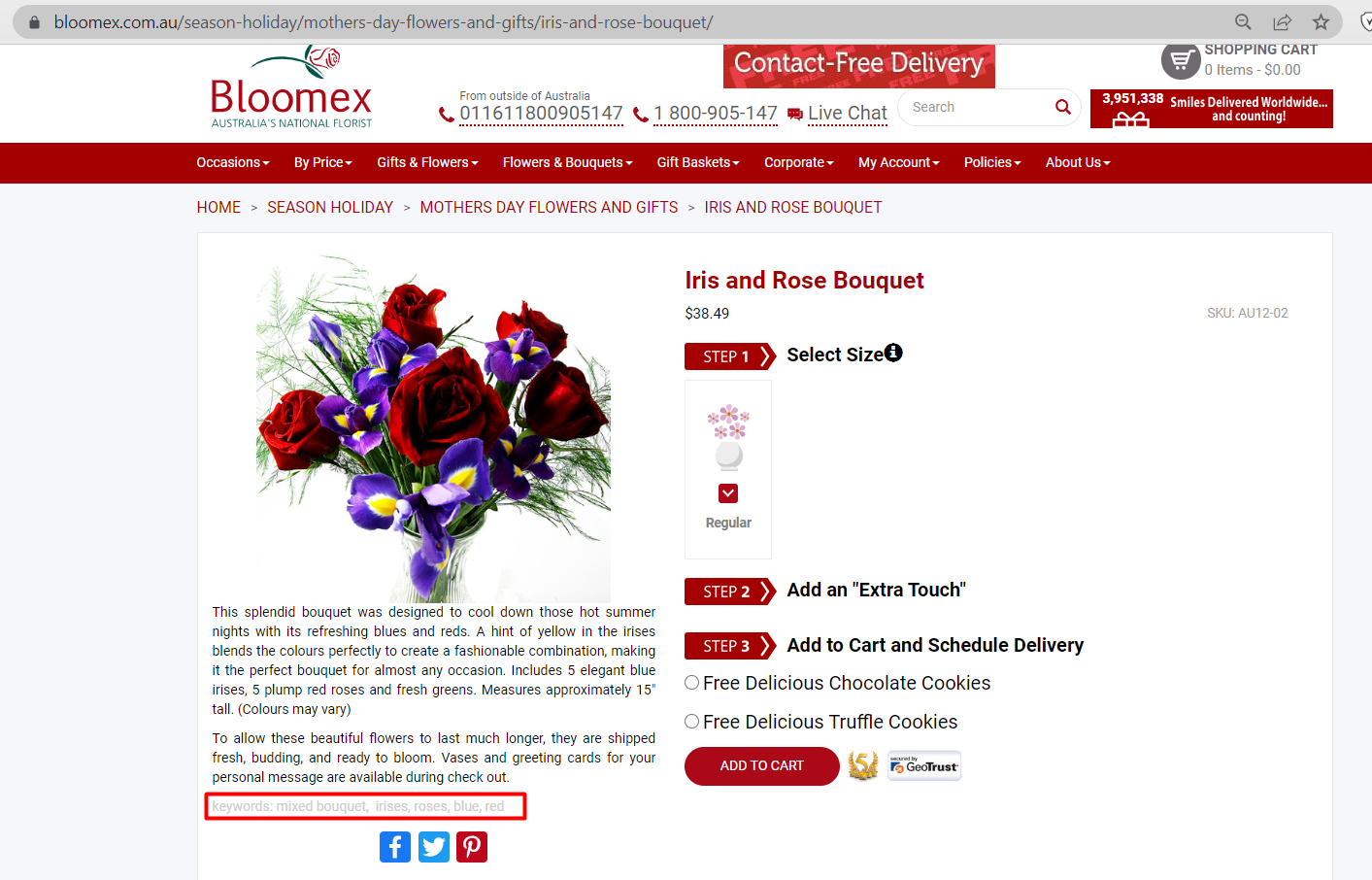The width and height of the screenshot is (1372, 880).
Task: Select Free Delicious Chocolate Cookies option
Action: (691, 683)
